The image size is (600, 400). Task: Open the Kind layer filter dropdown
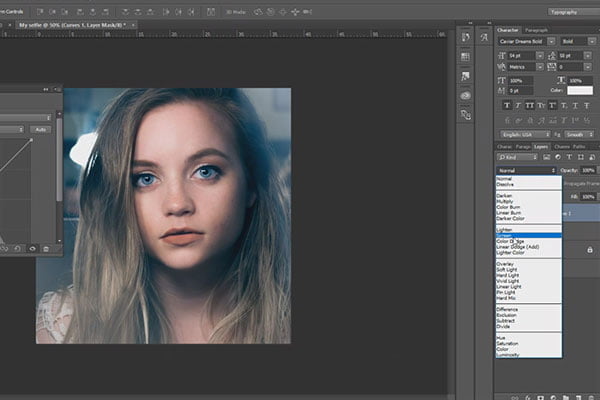tap(518, 157)
